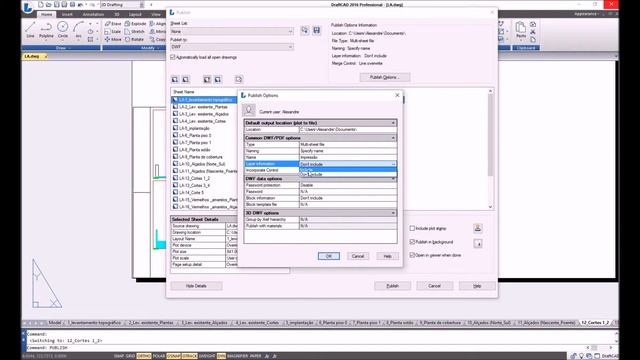Toggle GRID in status bar
The width and height of the screenshot is (640, 360).
click(130, 356)
